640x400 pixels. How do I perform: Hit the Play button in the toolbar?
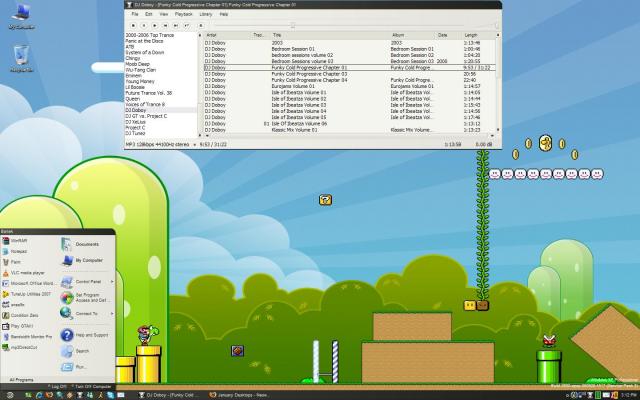tap(154, 25)
